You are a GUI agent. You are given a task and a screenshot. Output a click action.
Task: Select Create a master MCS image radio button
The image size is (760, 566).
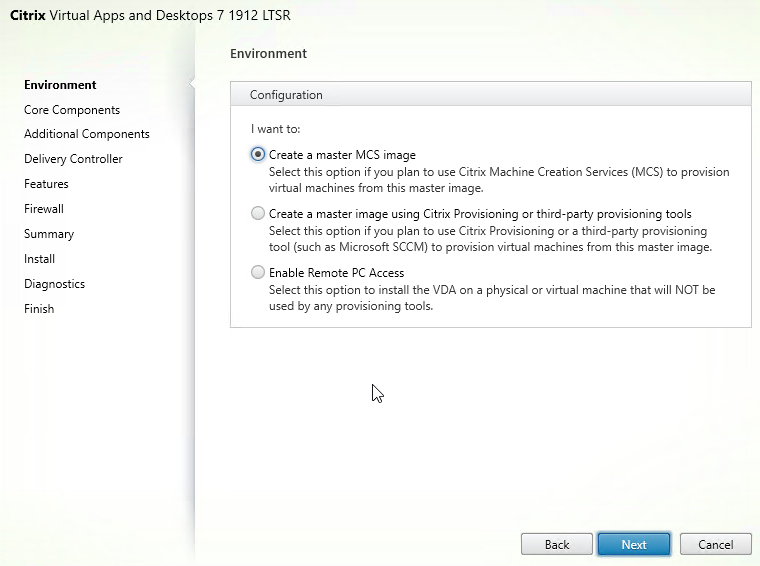[x=259, y=155]
